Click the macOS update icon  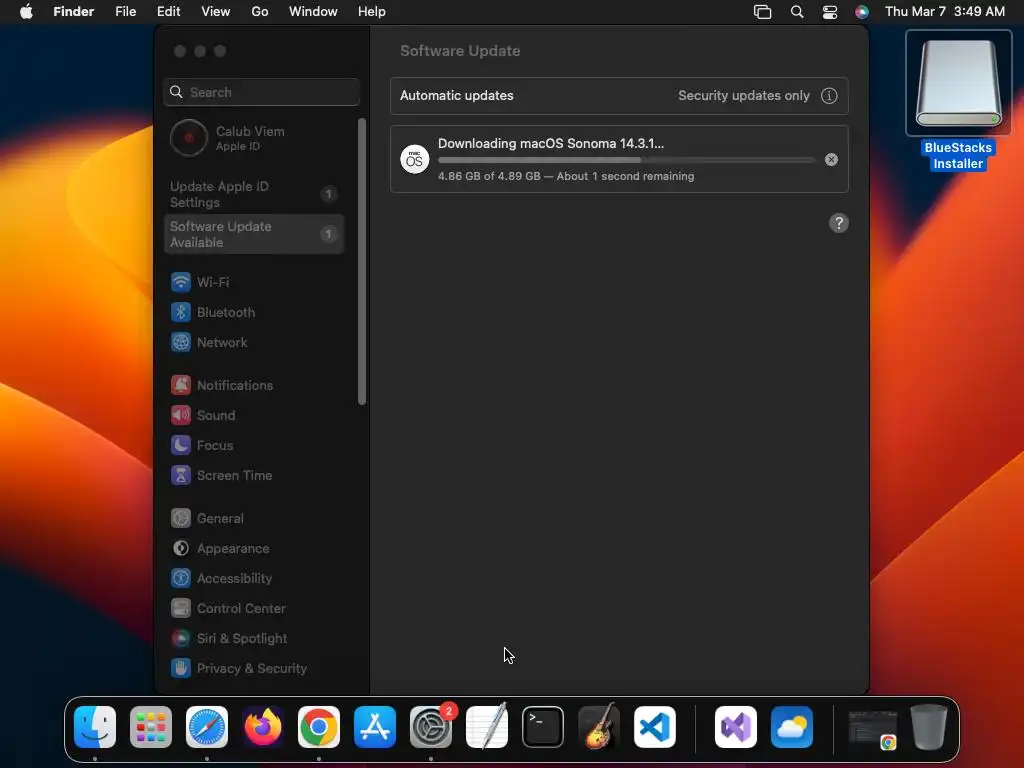(415, 159)
